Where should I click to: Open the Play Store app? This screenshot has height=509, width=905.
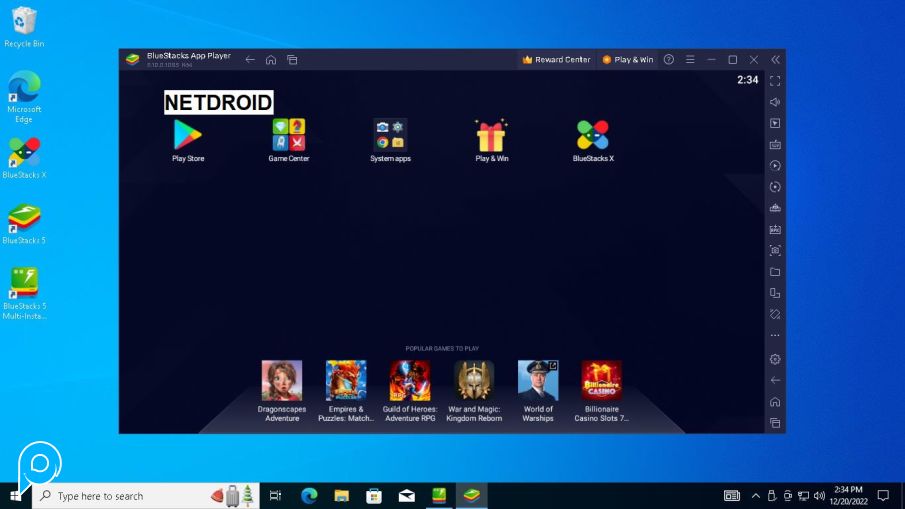pyautogui.click(x=187, y=135)
